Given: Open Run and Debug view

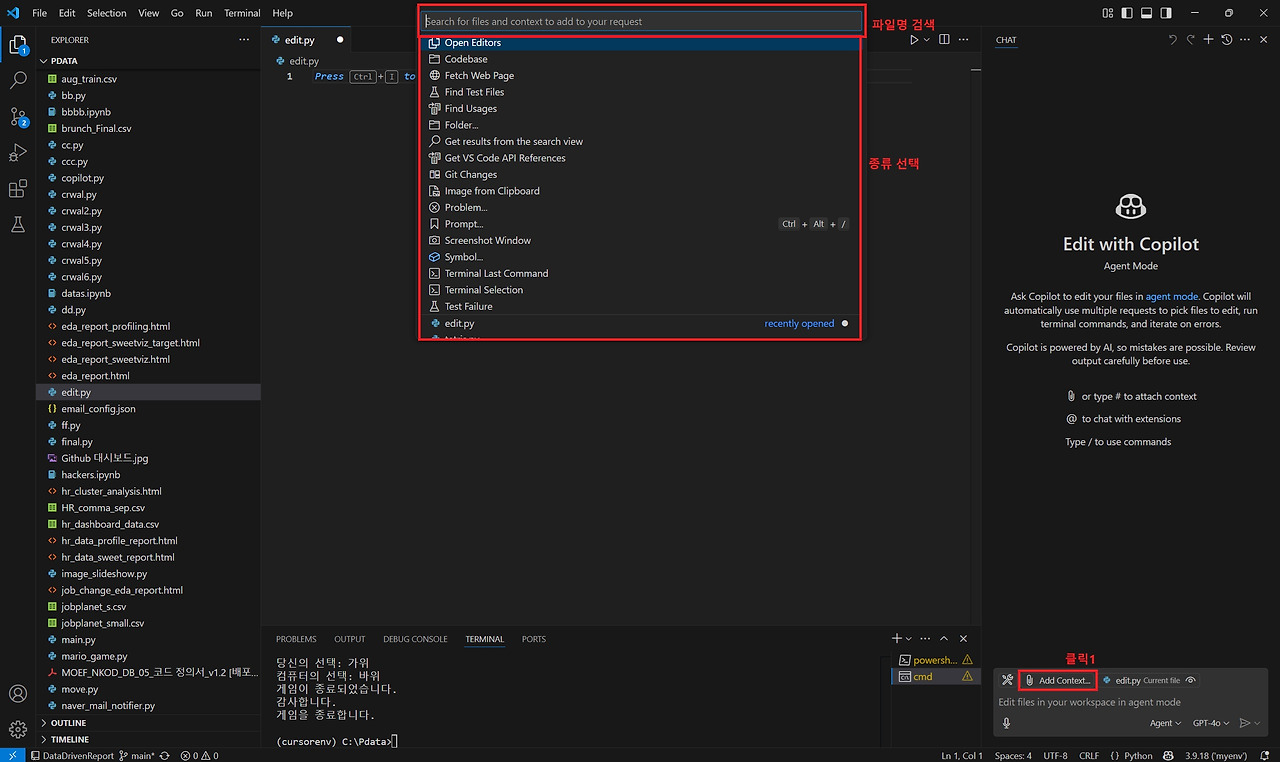Looking at the screenshot, I should click(18, 153).
